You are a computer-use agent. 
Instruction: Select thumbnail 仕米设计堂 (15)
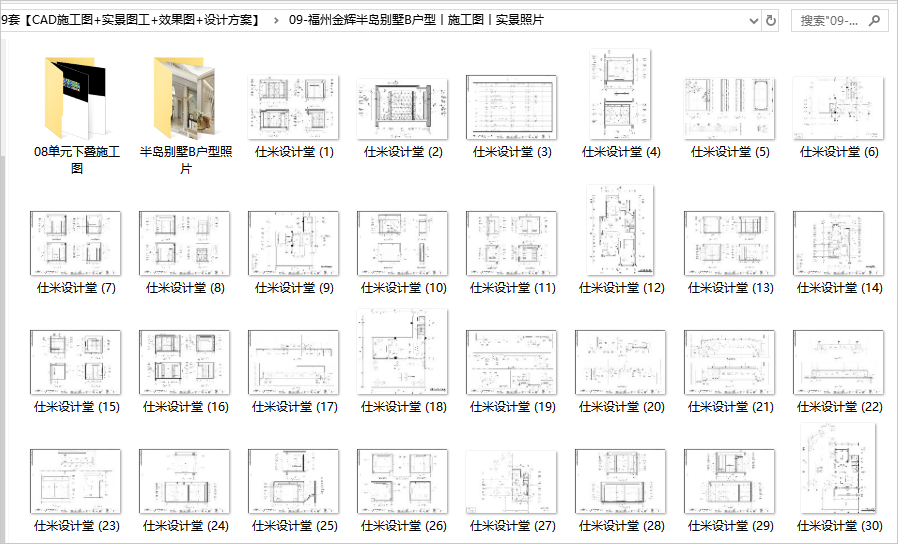click(76, 362)
